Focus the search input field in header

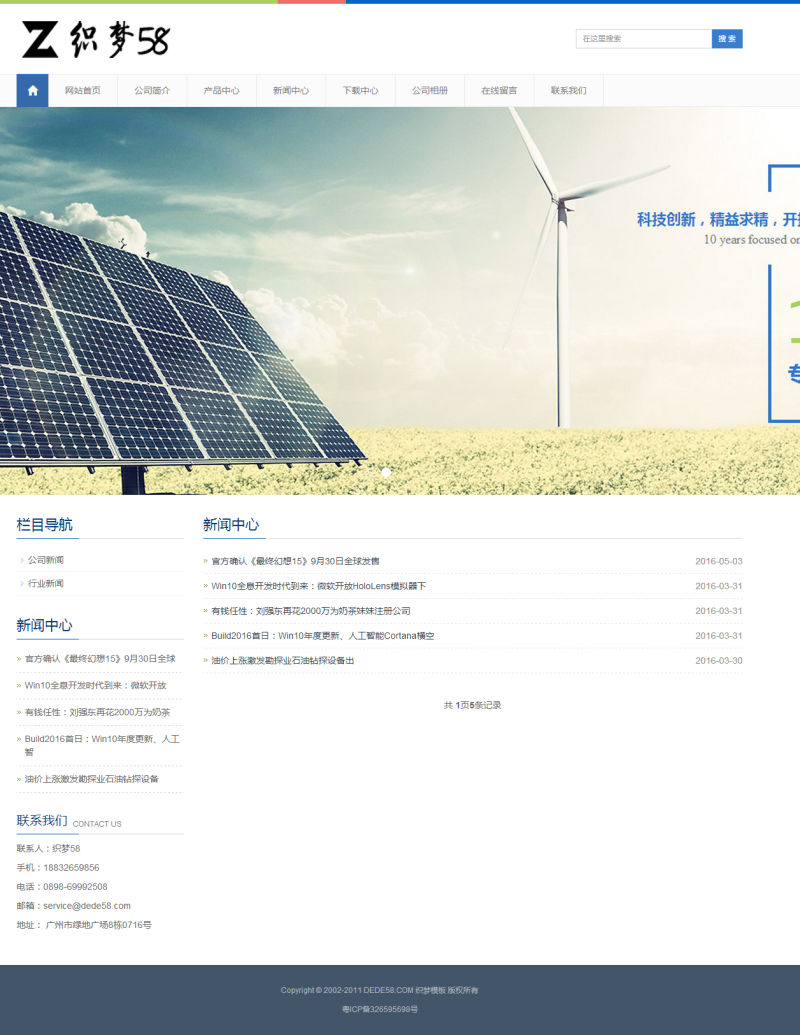pos(643,39)
